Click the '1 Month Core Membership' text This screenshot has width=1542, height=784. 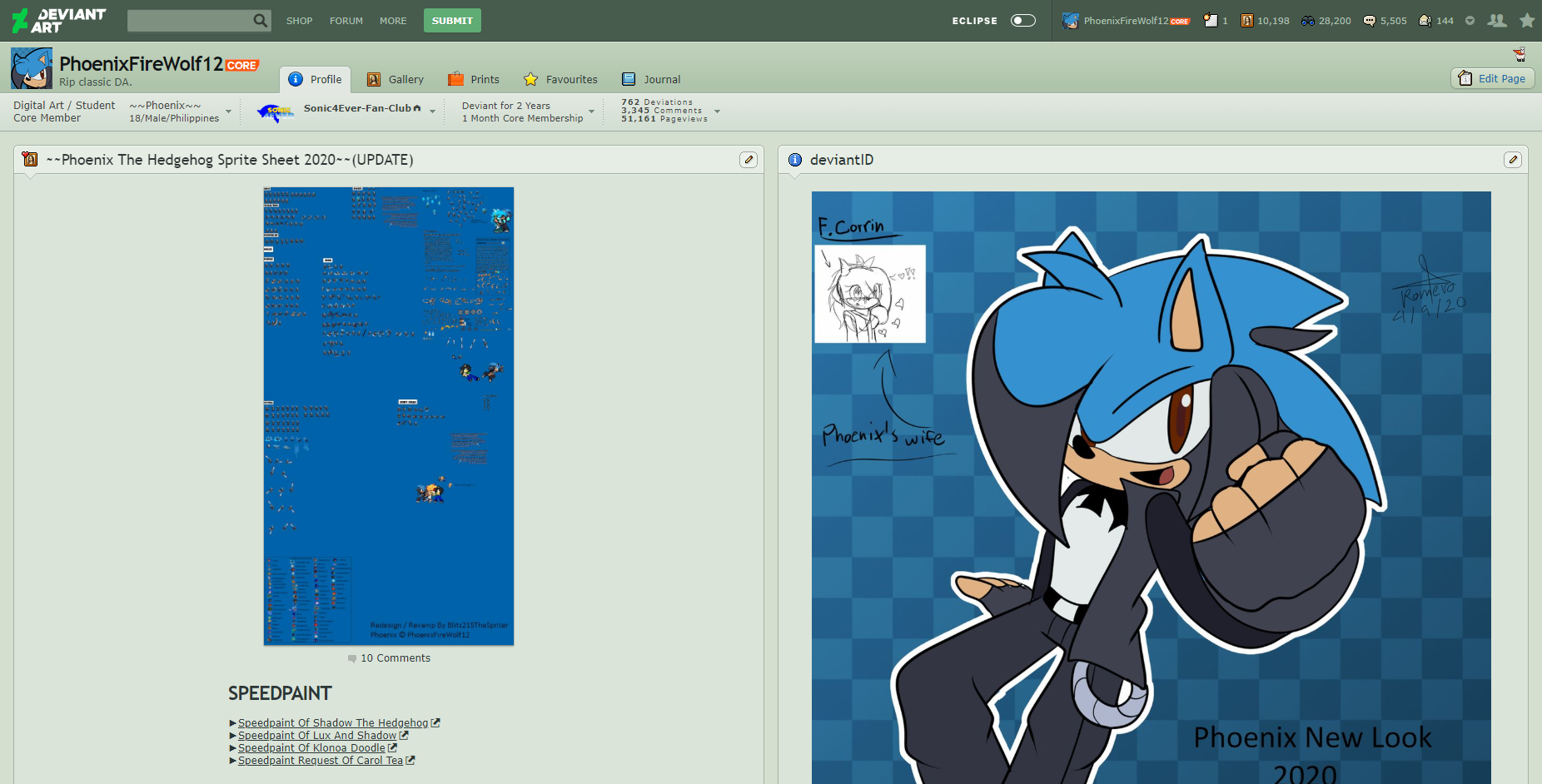[x=523, y=118]
